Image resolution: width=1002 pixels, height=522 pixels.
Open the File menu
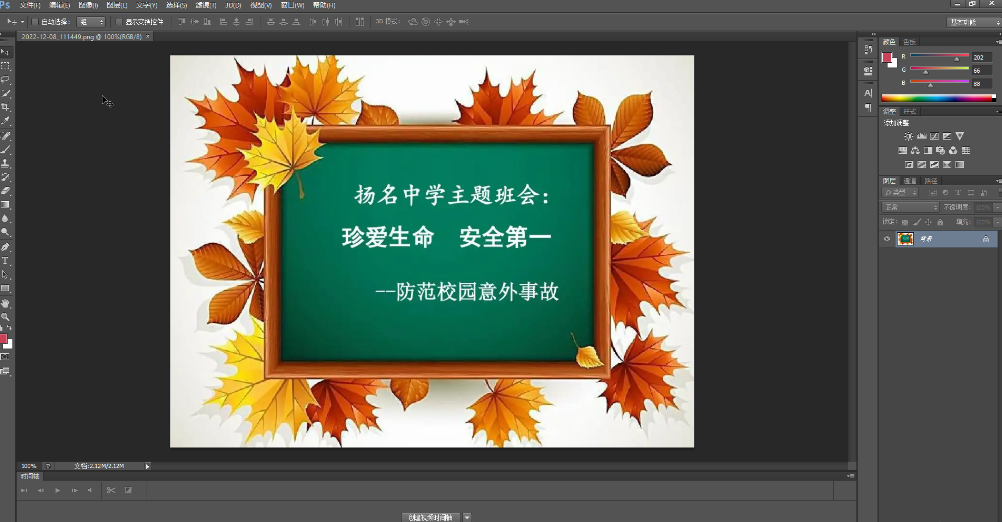[29, 5]
